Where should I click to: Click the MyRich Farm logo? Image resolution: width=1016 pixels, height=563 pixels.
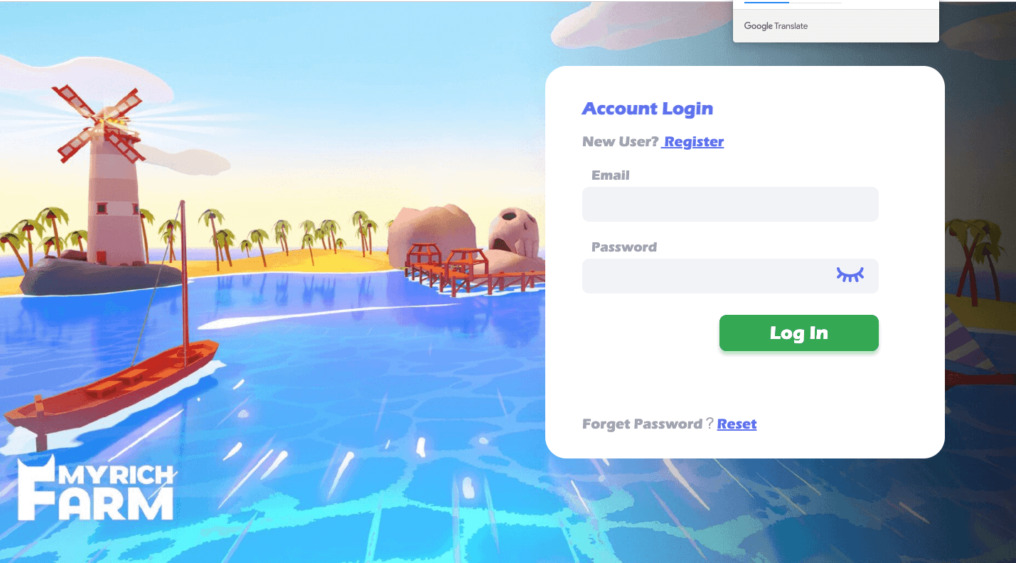point(95,488)
